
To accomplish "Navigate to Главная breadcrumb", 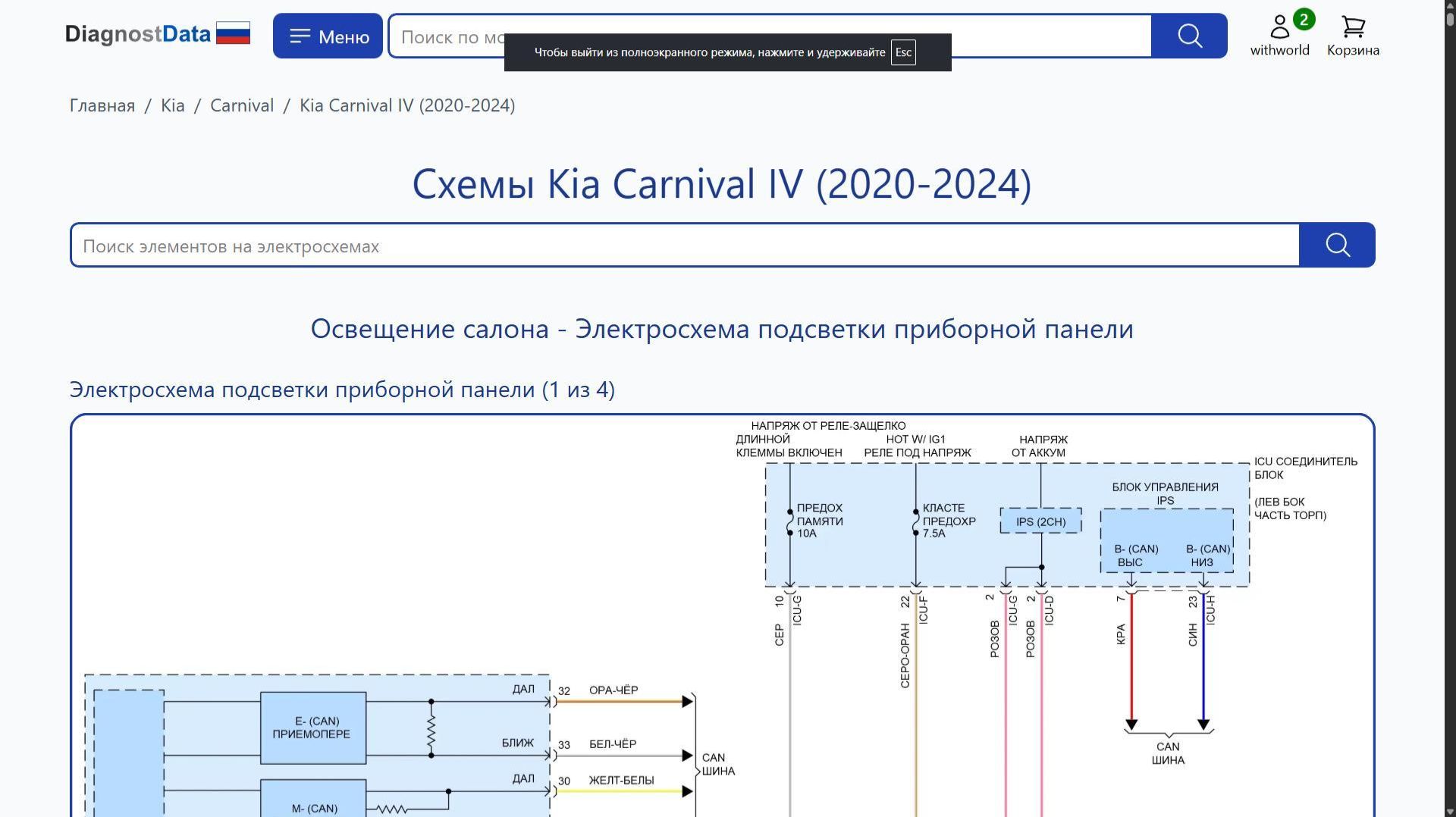I will (101, 105).
